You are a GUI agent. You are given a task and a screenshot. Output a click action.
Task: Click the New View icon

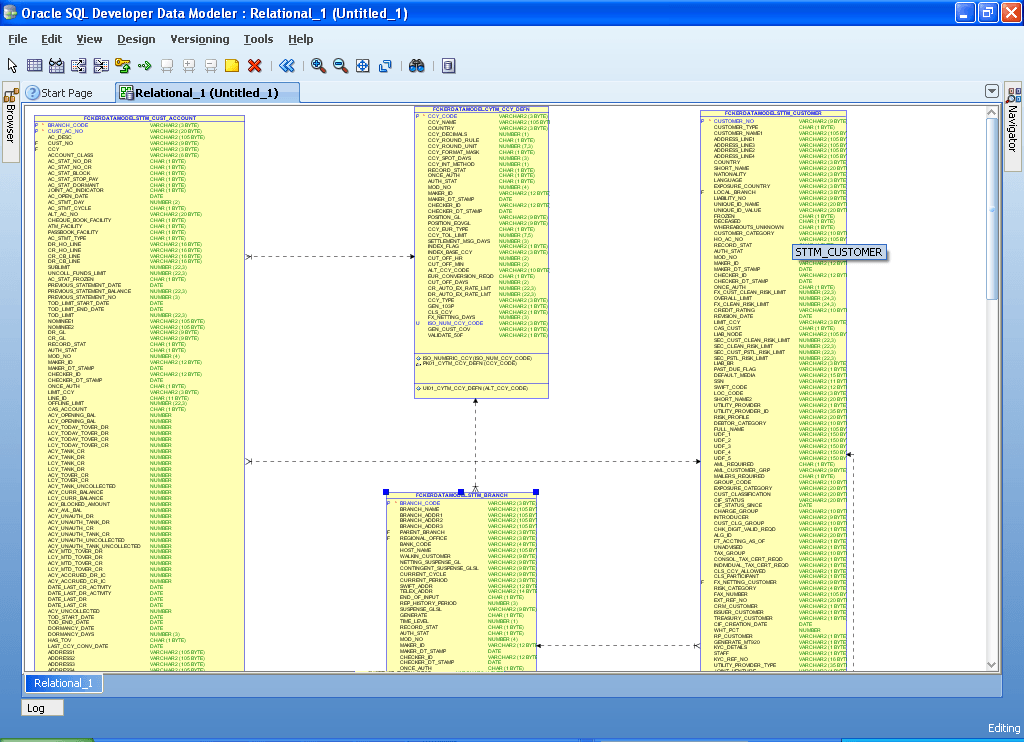56,65
